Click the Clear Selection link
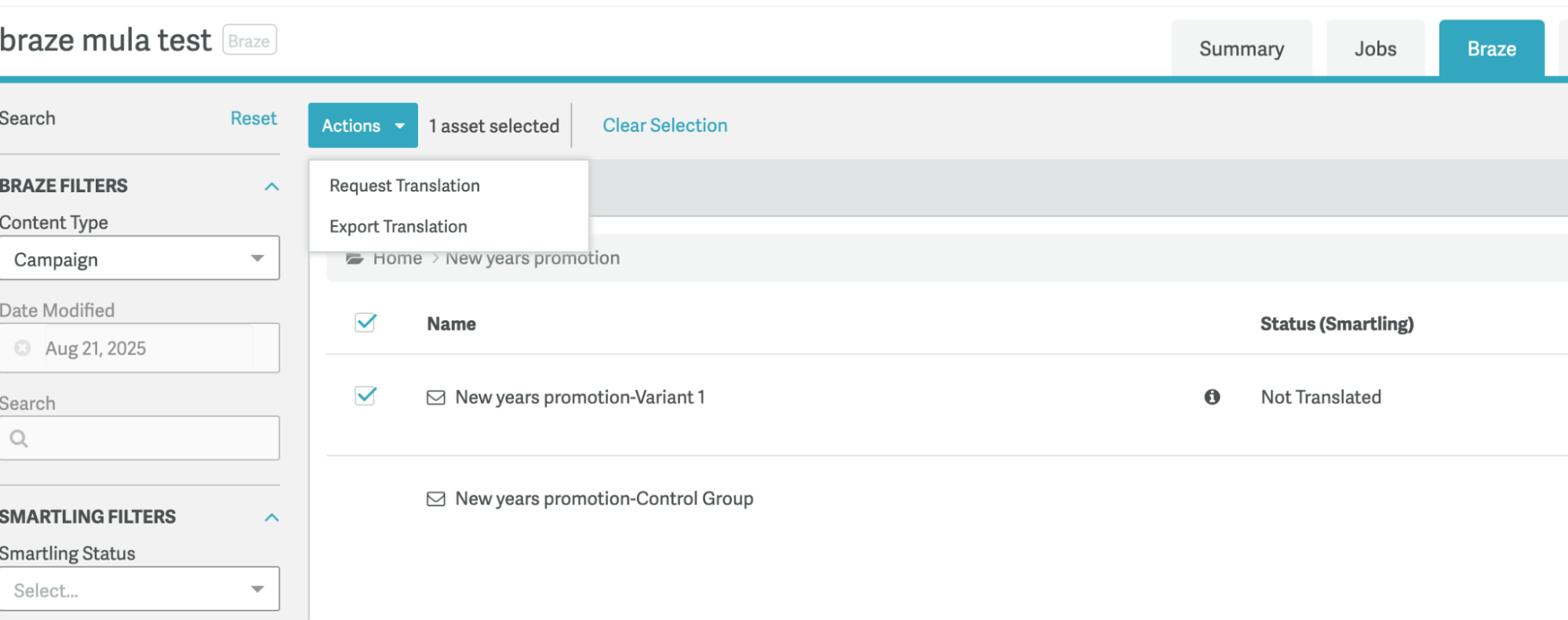Image resolution: width=1568 pixels, height=620 pixels. tap(664, 126)
